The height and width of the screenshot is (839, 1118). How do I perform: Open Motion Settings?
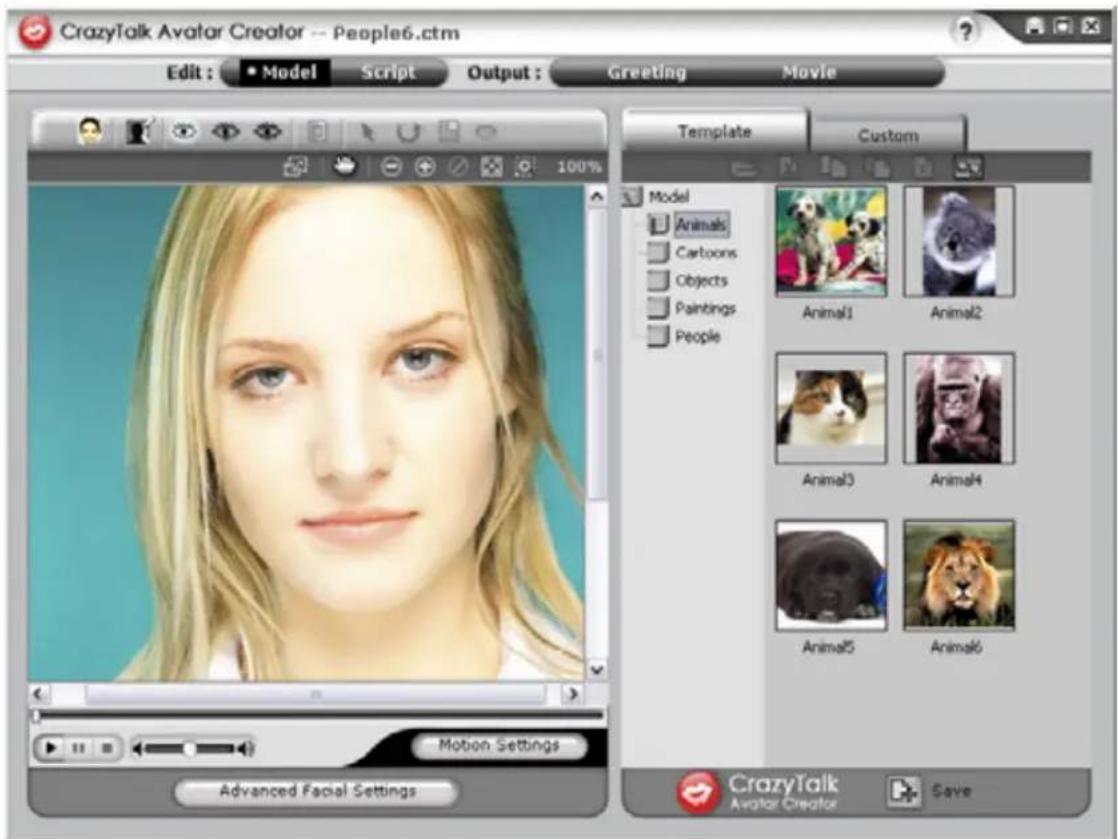pyautogui.click(x=499, y=746)
